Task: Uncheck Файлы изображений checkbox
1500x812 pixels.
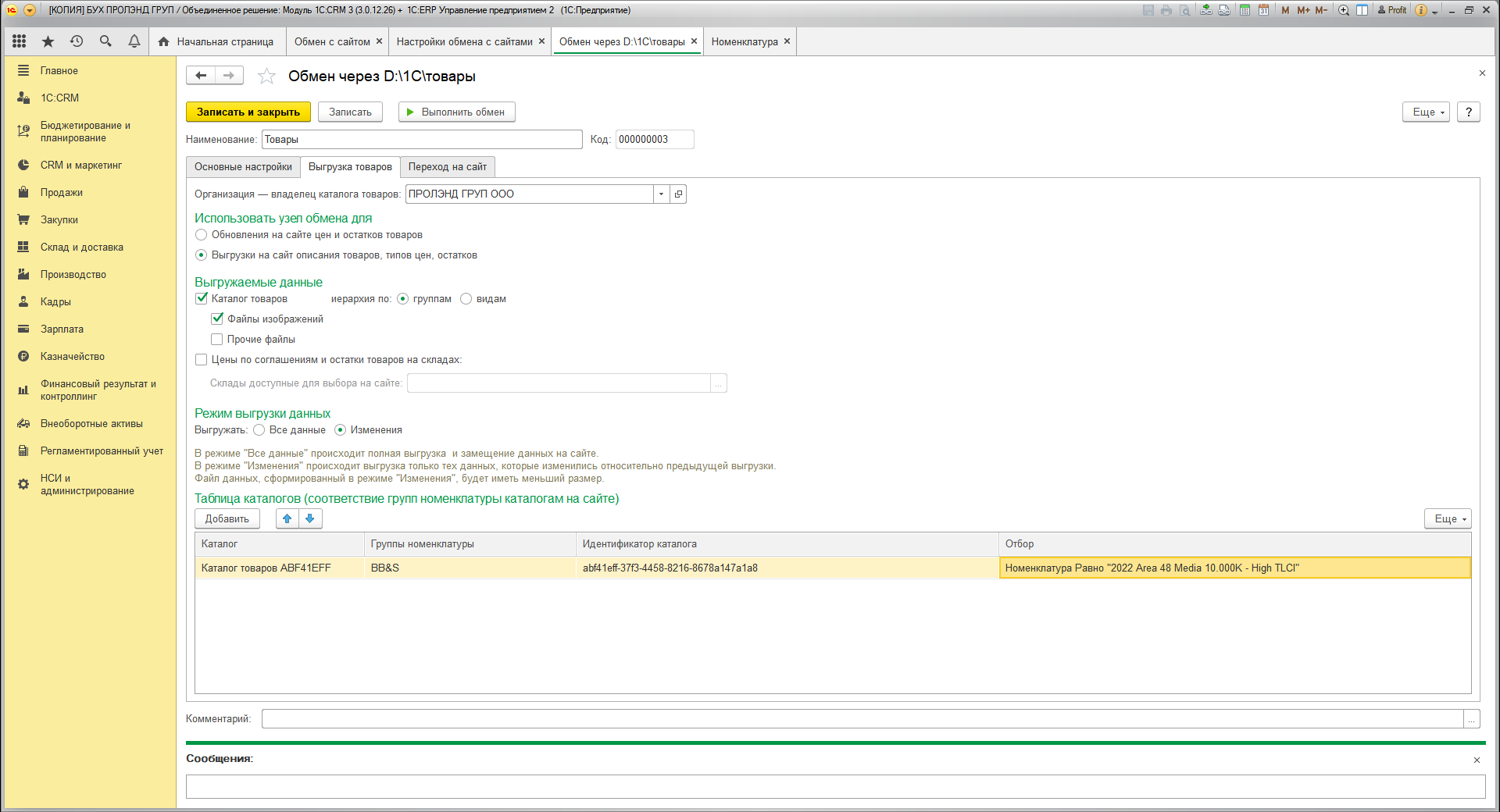Action: (217, 319)
